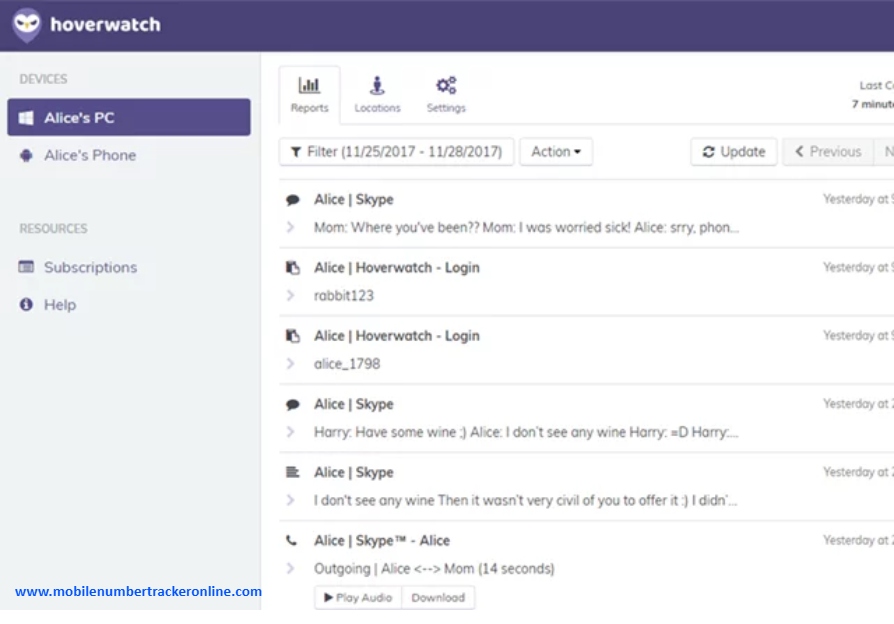Image resolution: width=894 pixels, height=624 pixels.
Task: Click the Update refresh button
Action: (x=733, y=152)
